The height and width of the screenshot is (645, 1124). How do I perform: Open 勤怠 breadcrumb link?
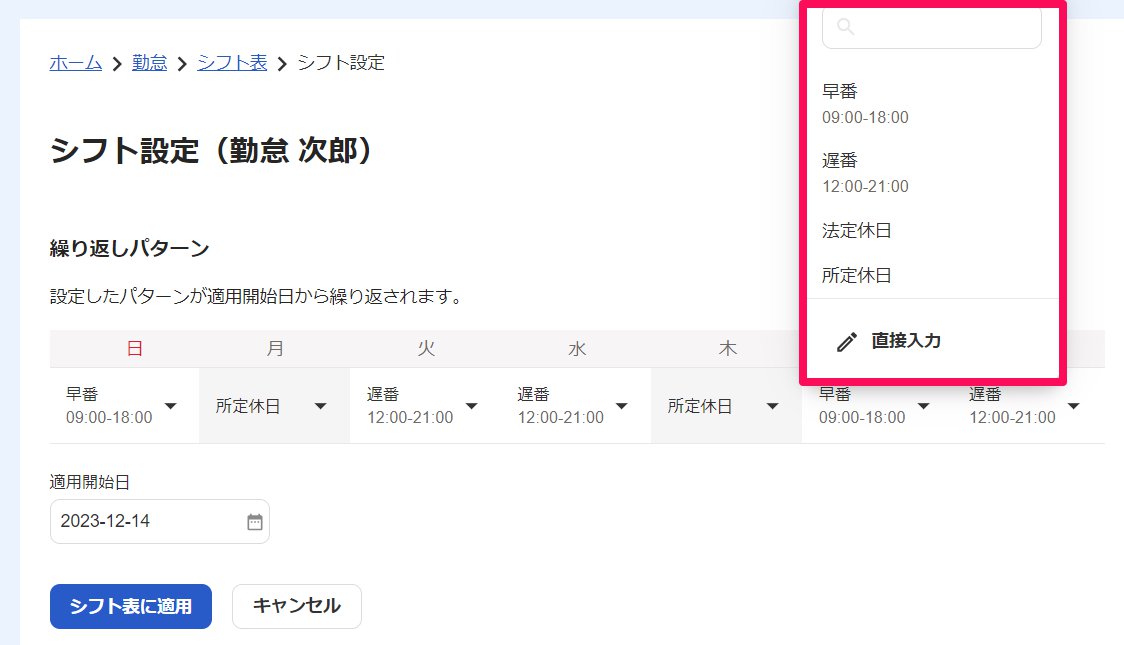pyautogui.click(x=149, y=63)
